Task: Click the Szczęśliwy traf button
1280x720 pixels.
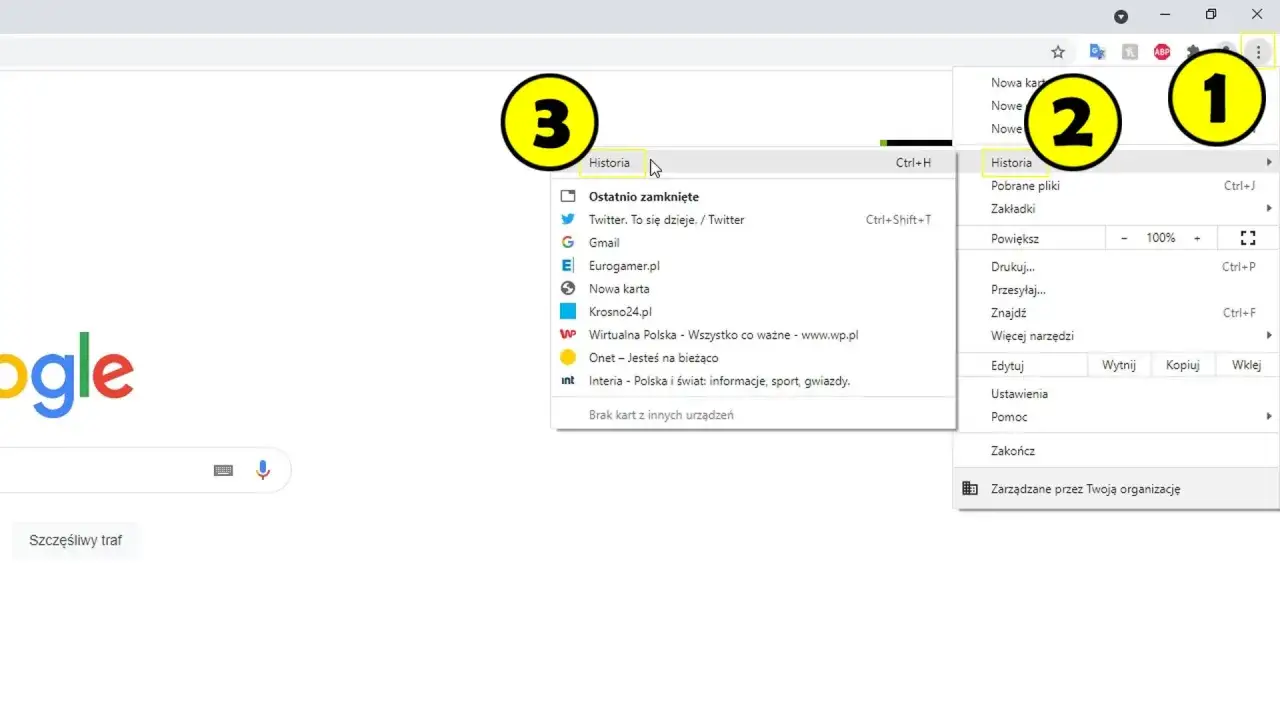Action: tap(75, 540)
